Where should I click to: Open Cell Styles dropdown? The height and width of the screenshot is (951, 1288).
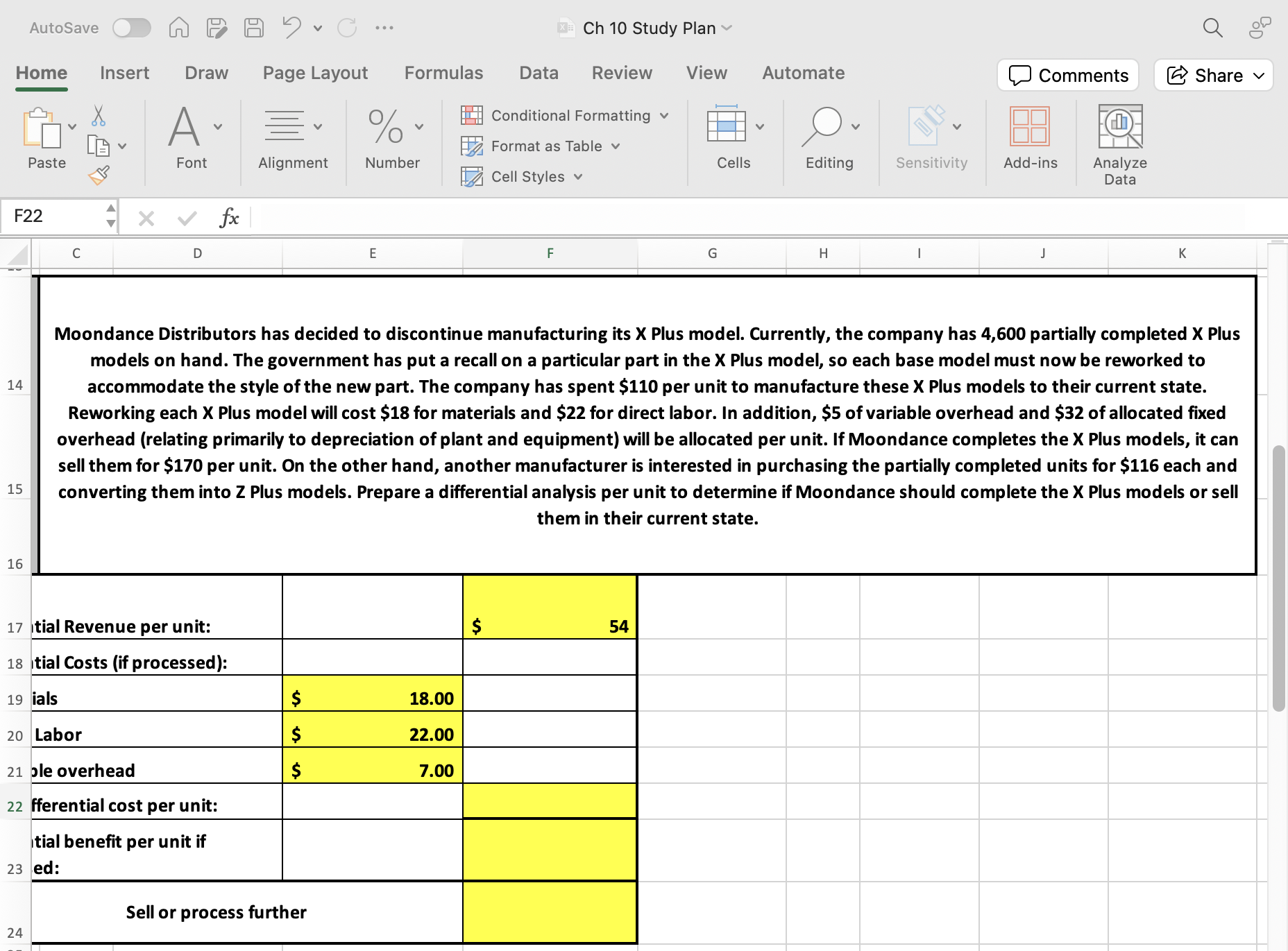[522, 176]
